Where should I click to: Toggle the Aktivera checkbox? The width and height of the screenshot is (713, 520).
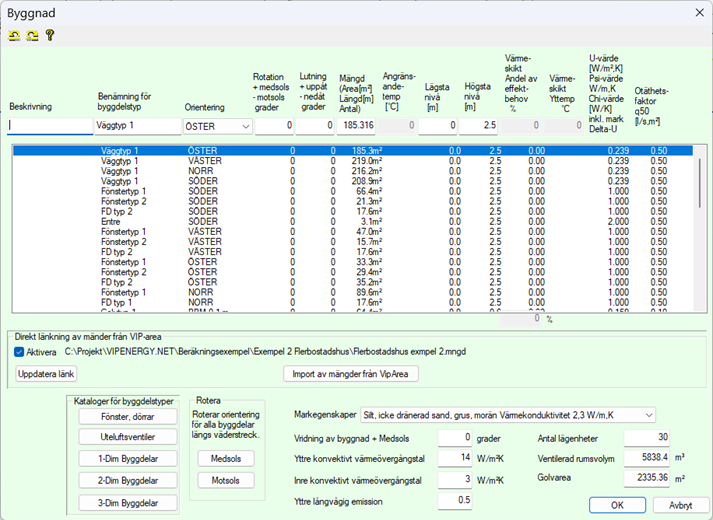tap(21, 352)
